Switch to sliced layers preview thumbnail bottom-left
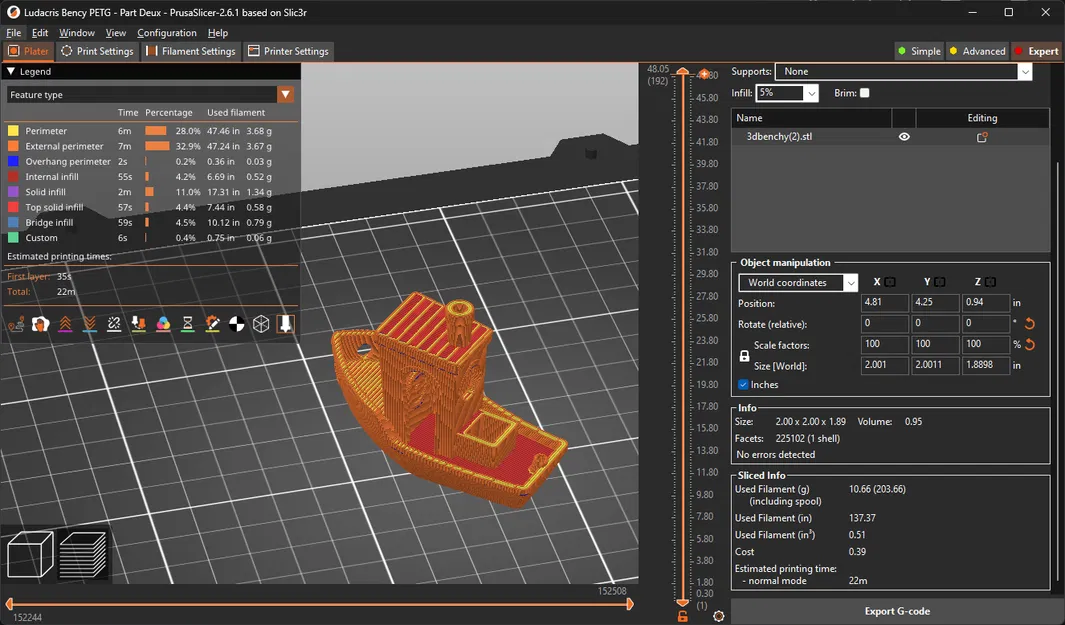The height and width of the screenshot is (625, 1065). tap(84, 553)
